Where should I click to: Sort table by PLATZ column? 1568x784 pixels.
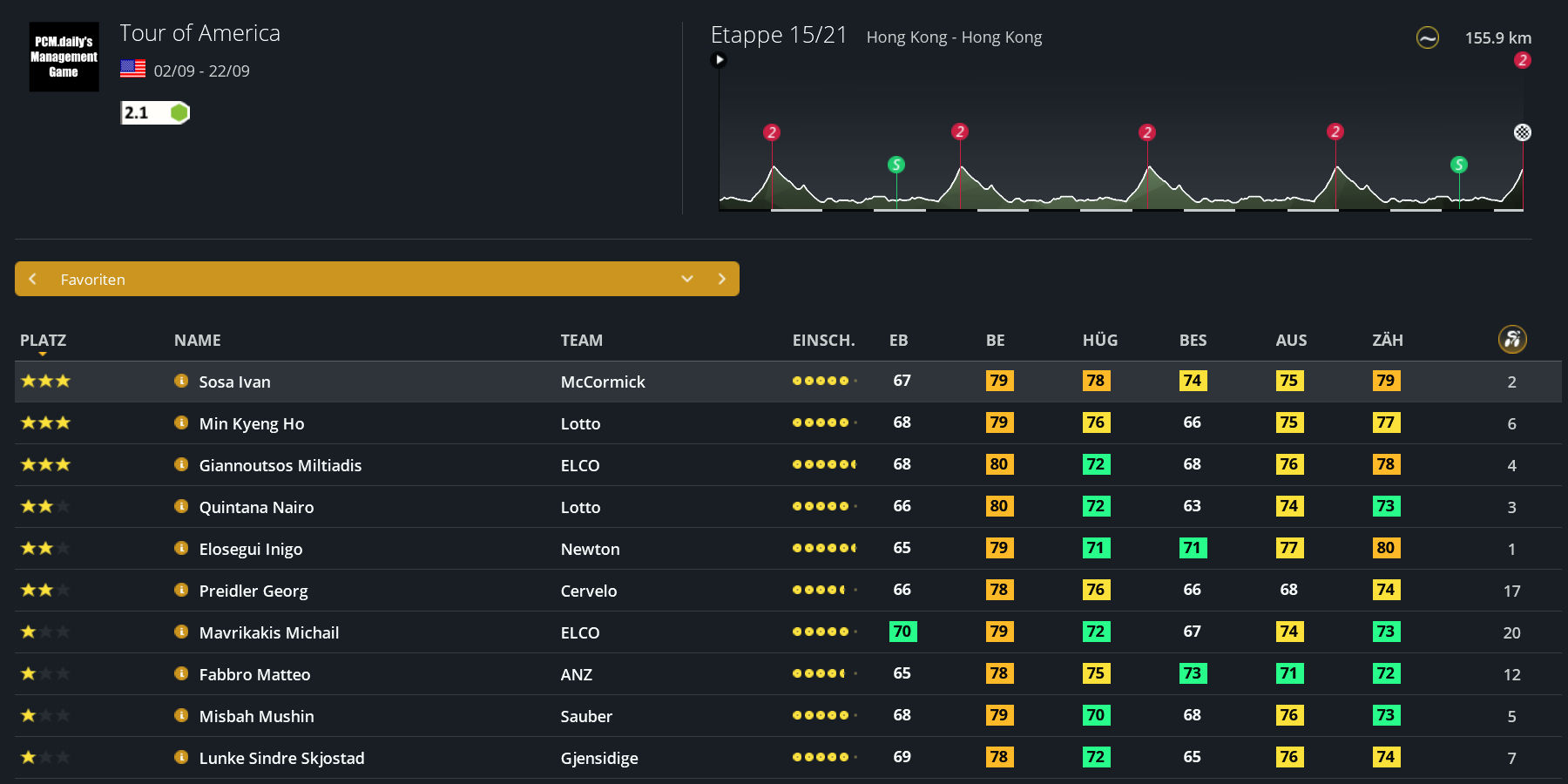pos(43,341)
